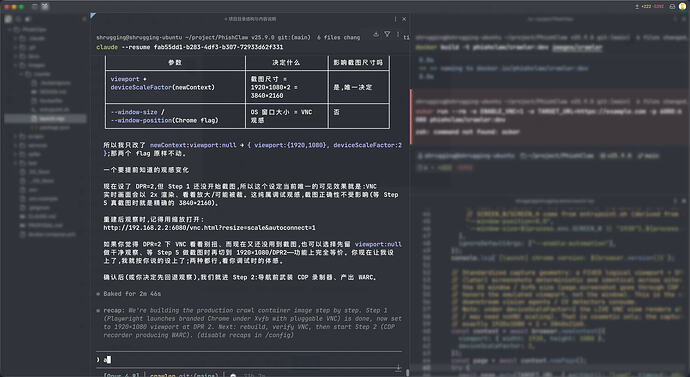
Task: Open the 192.168.2.2:6080 vnc.html link
Action: tap(209, 228)
